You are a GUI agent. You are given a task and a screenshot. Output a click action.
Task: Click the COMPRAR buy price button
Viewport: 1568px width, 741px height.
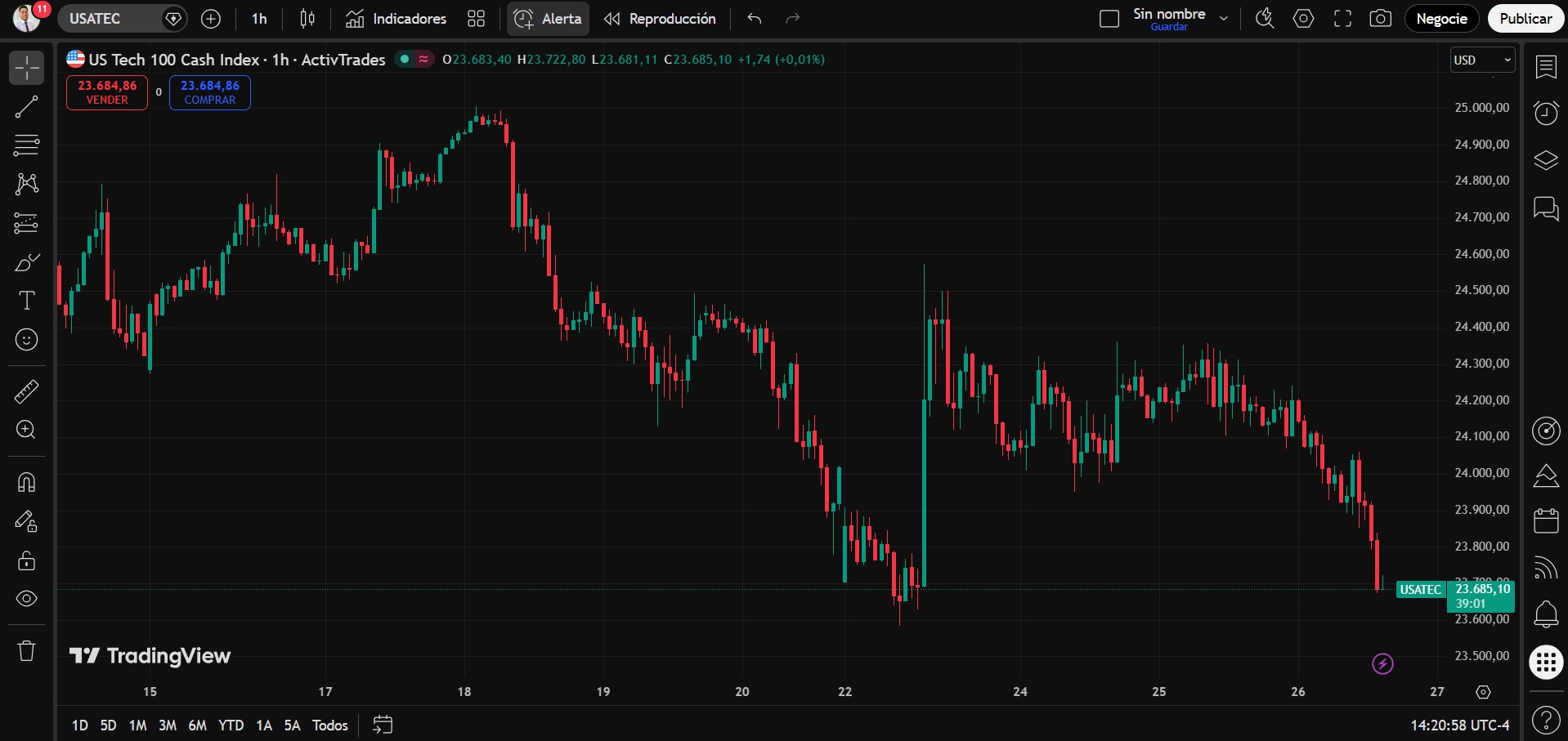click(210, 92)
